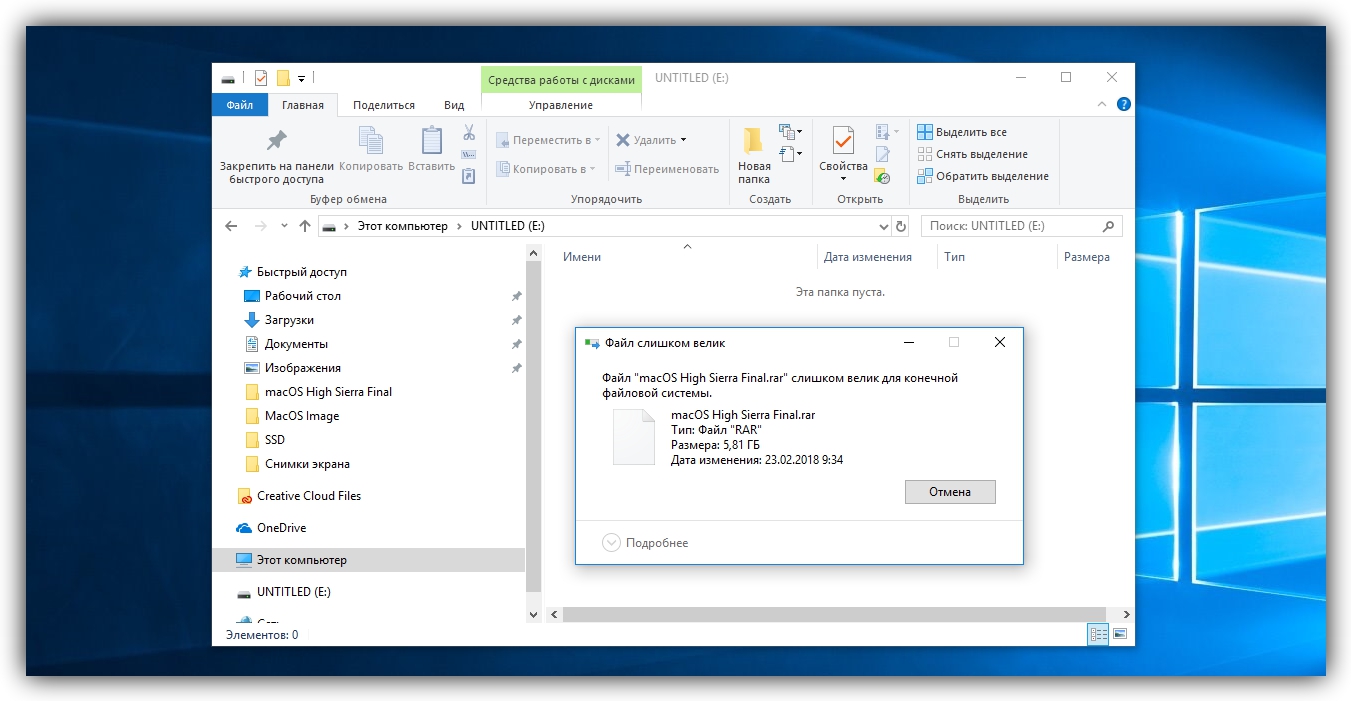The image size is (1351, 701).
Task: Switch to large thumbnails view icon
Action: click(1120, 634)
